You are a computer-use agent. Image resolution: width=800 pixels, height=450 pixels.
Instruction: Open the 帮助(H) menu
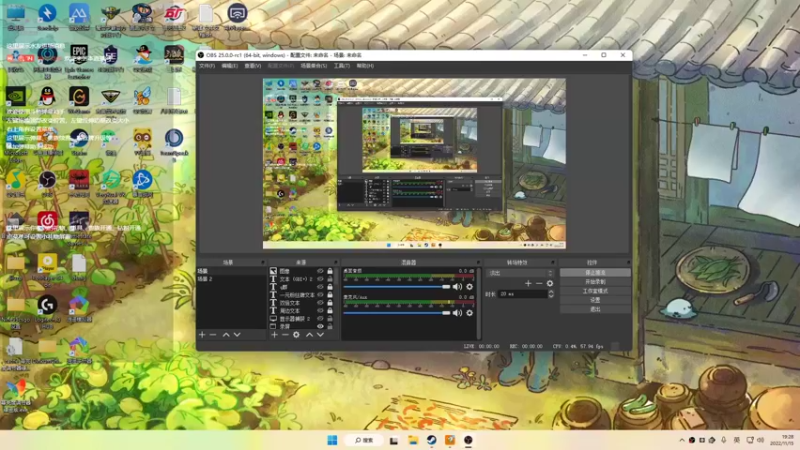tap(365, 66)
